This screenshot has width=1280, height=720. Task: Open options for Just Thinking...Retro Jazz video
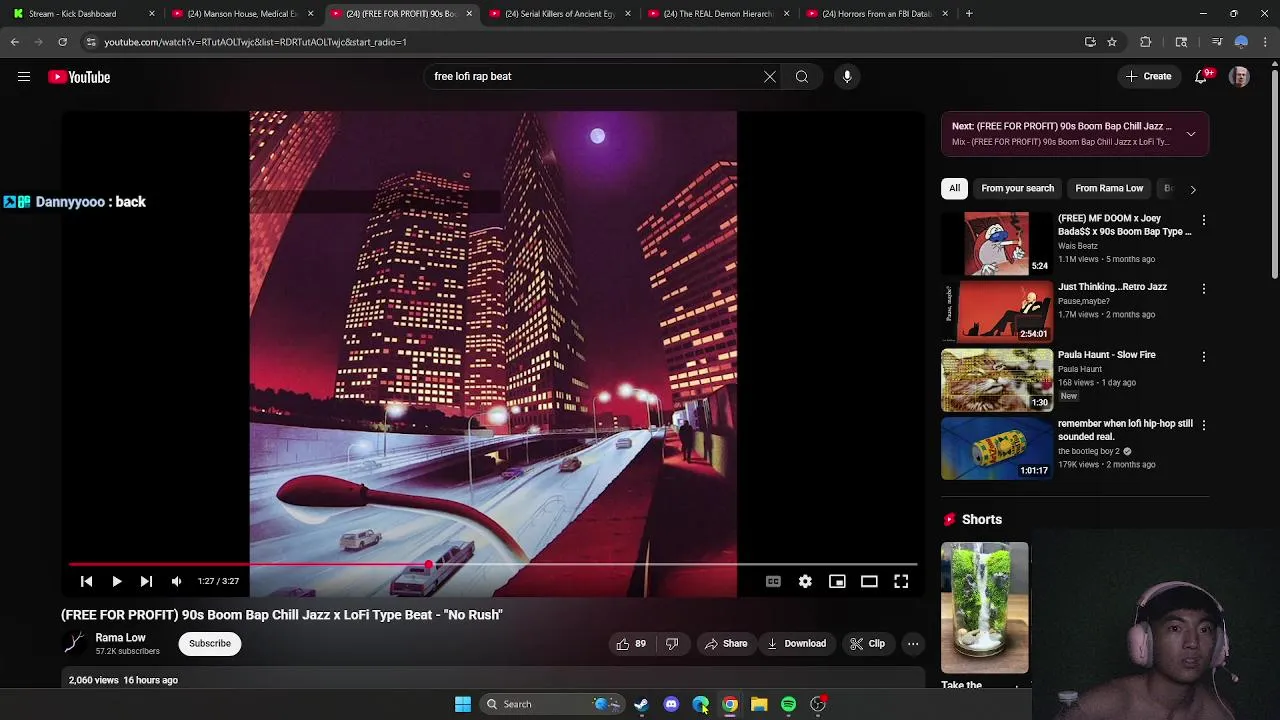(x=1204, y=289)
